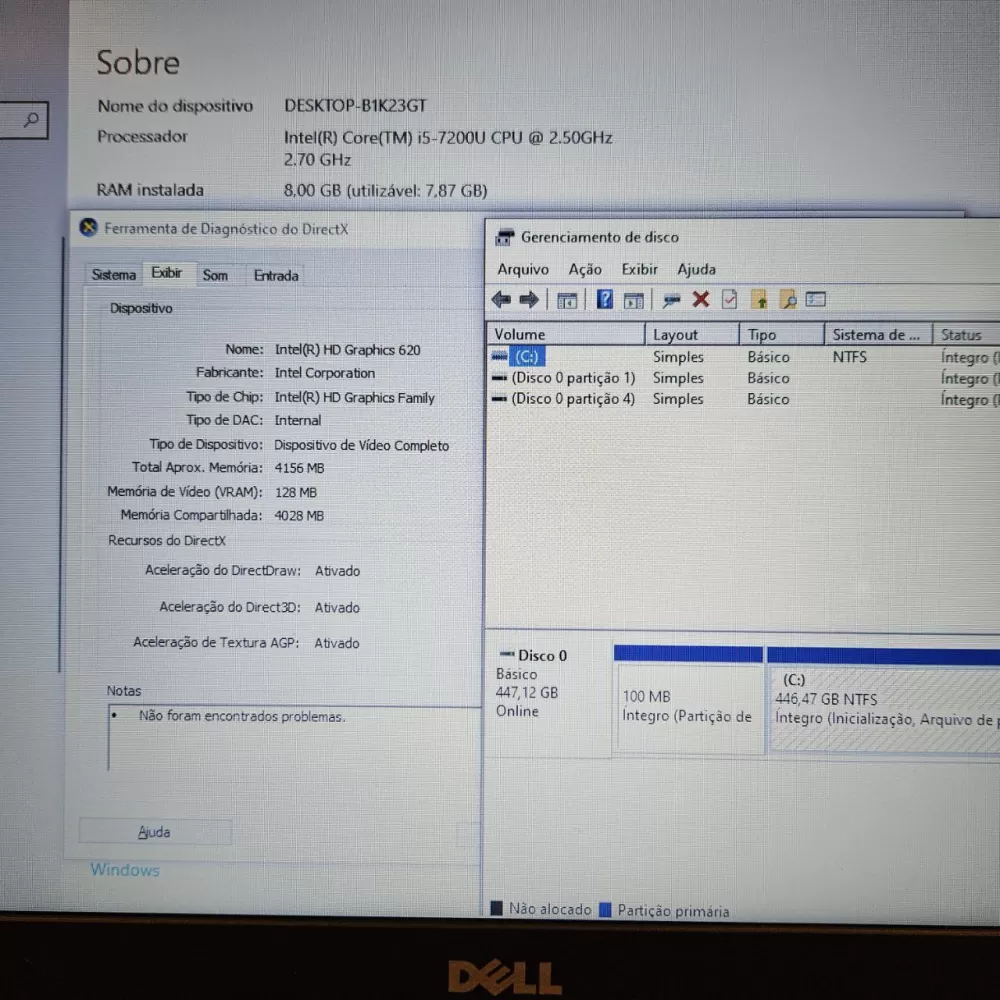Image resolution: width=1000 pixels, height=1000 pixels.
Task: Toggle the show/hide action pane icon
Action: (x=633, y=300)
